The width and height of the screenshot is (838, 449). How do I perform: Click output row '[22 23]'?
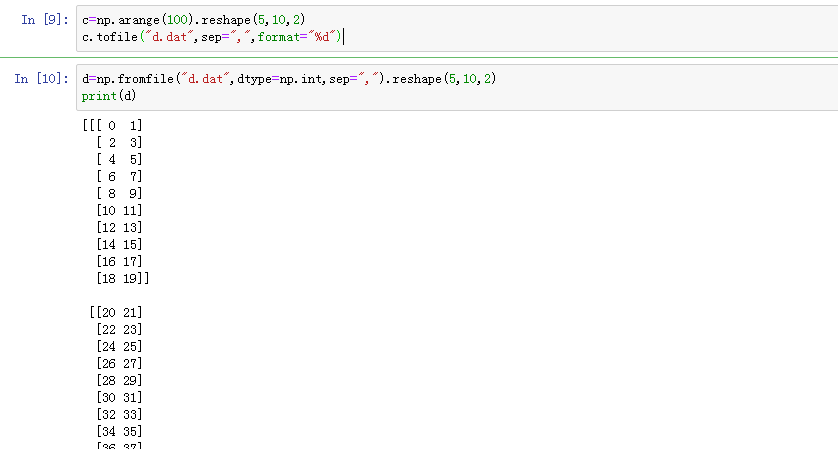pos(119,330)
